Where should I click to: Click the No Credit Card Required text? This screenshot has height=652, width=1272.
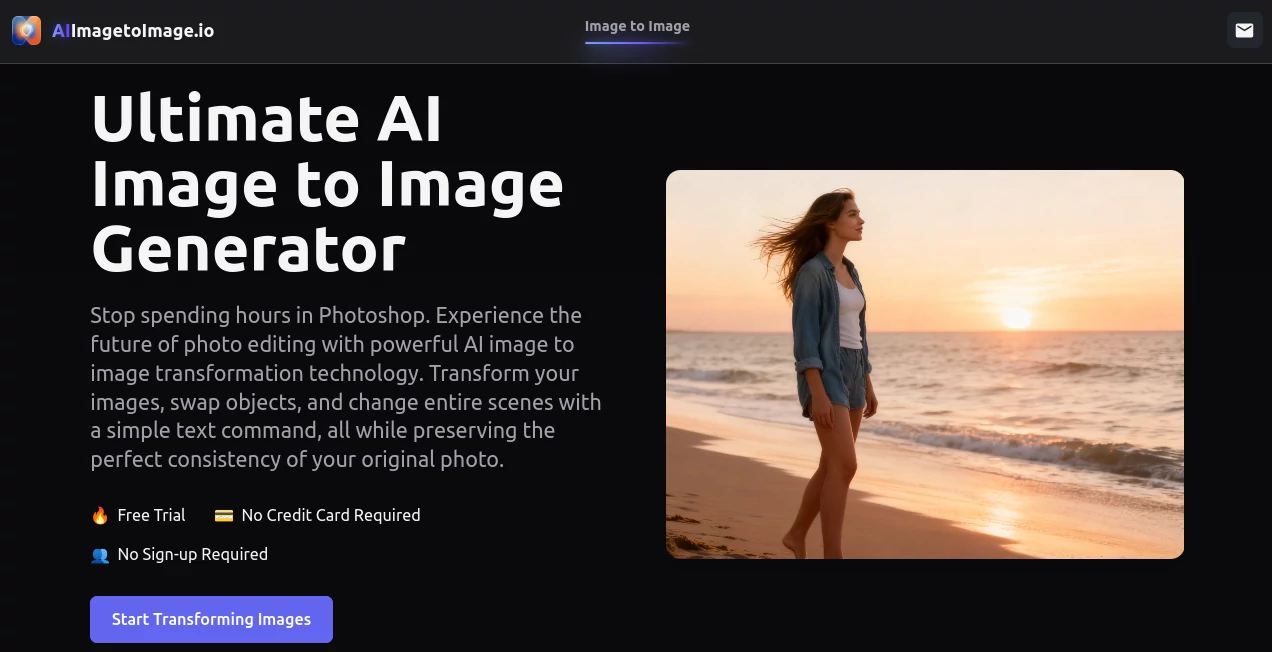[x=331, y=514]
